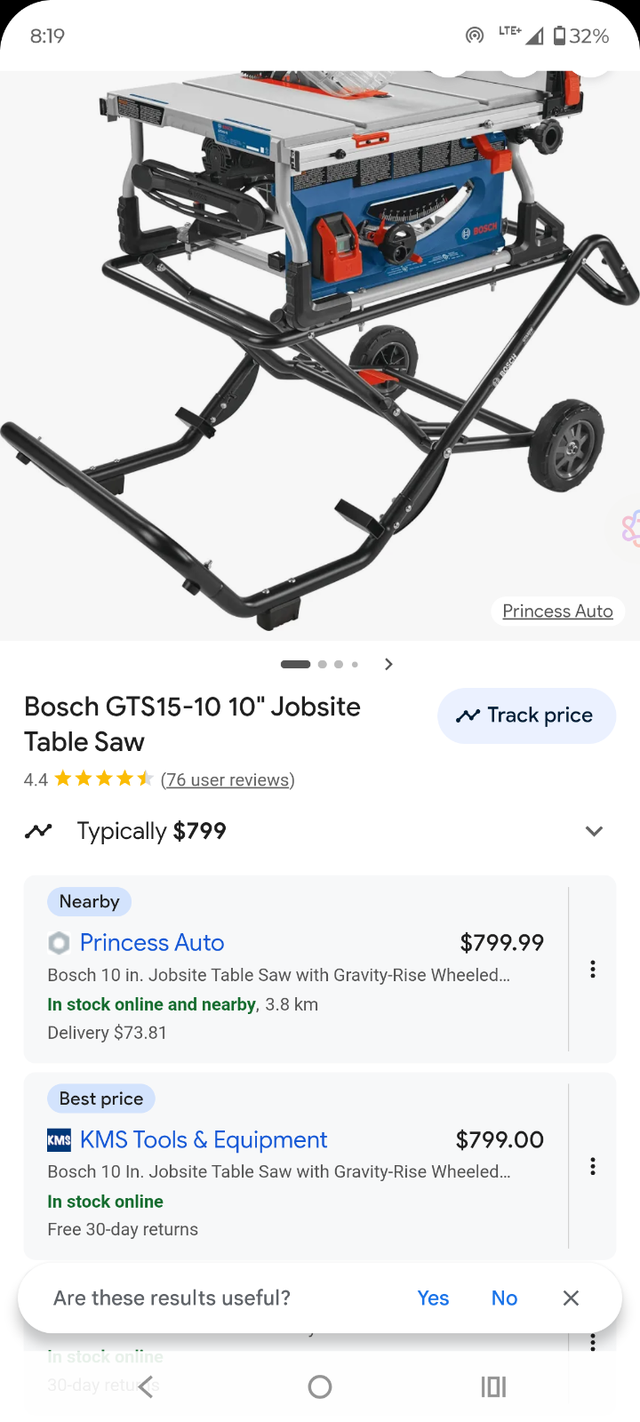640x1422 pixels.
Task: Answer Yes to results useful prompt
Action: [433, 1298]
